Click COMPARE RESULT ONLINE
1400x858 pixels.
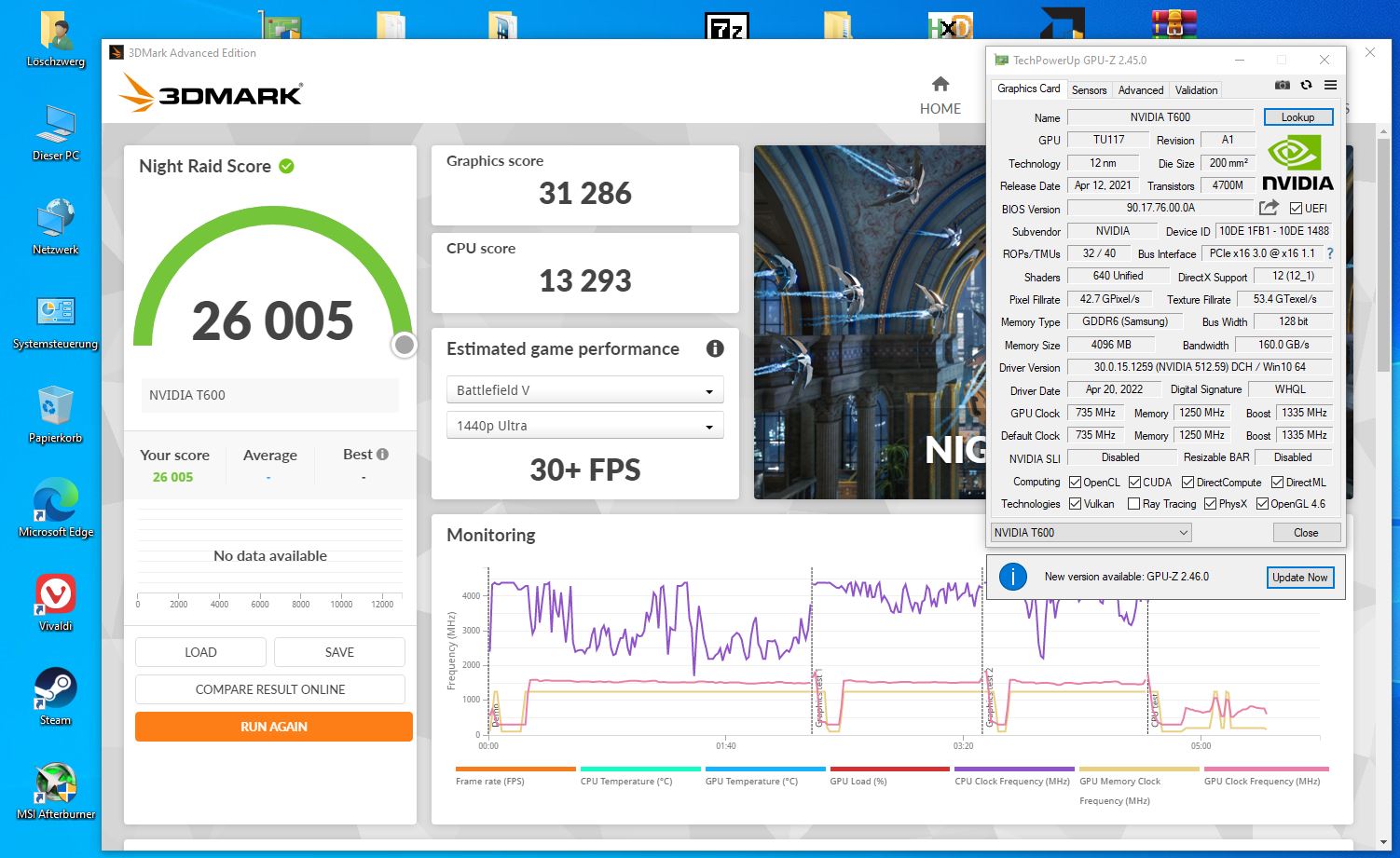[270, 689]
